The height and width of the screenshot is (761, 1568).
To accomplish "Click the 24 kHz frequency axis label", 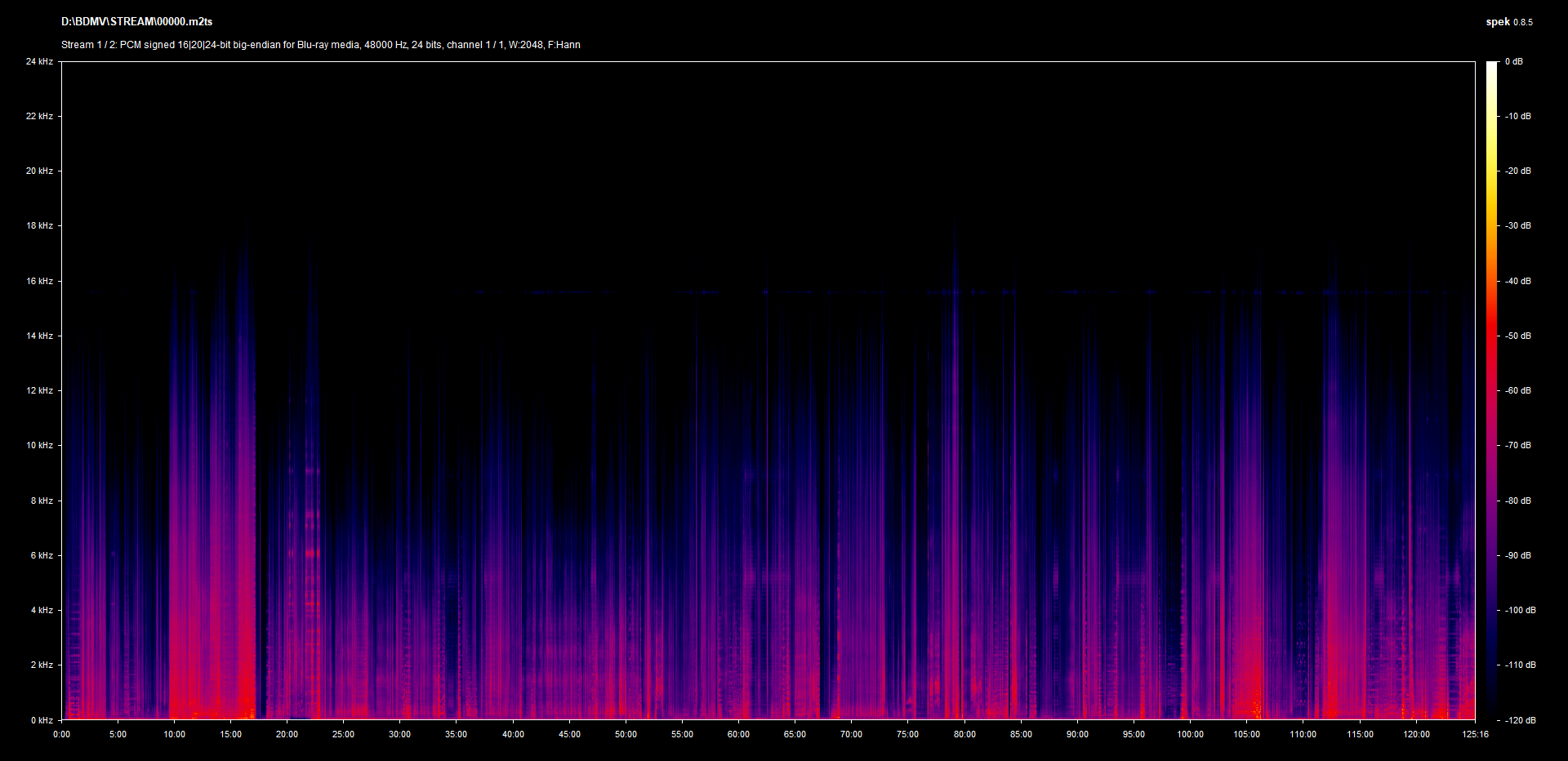I will (39, 62).
